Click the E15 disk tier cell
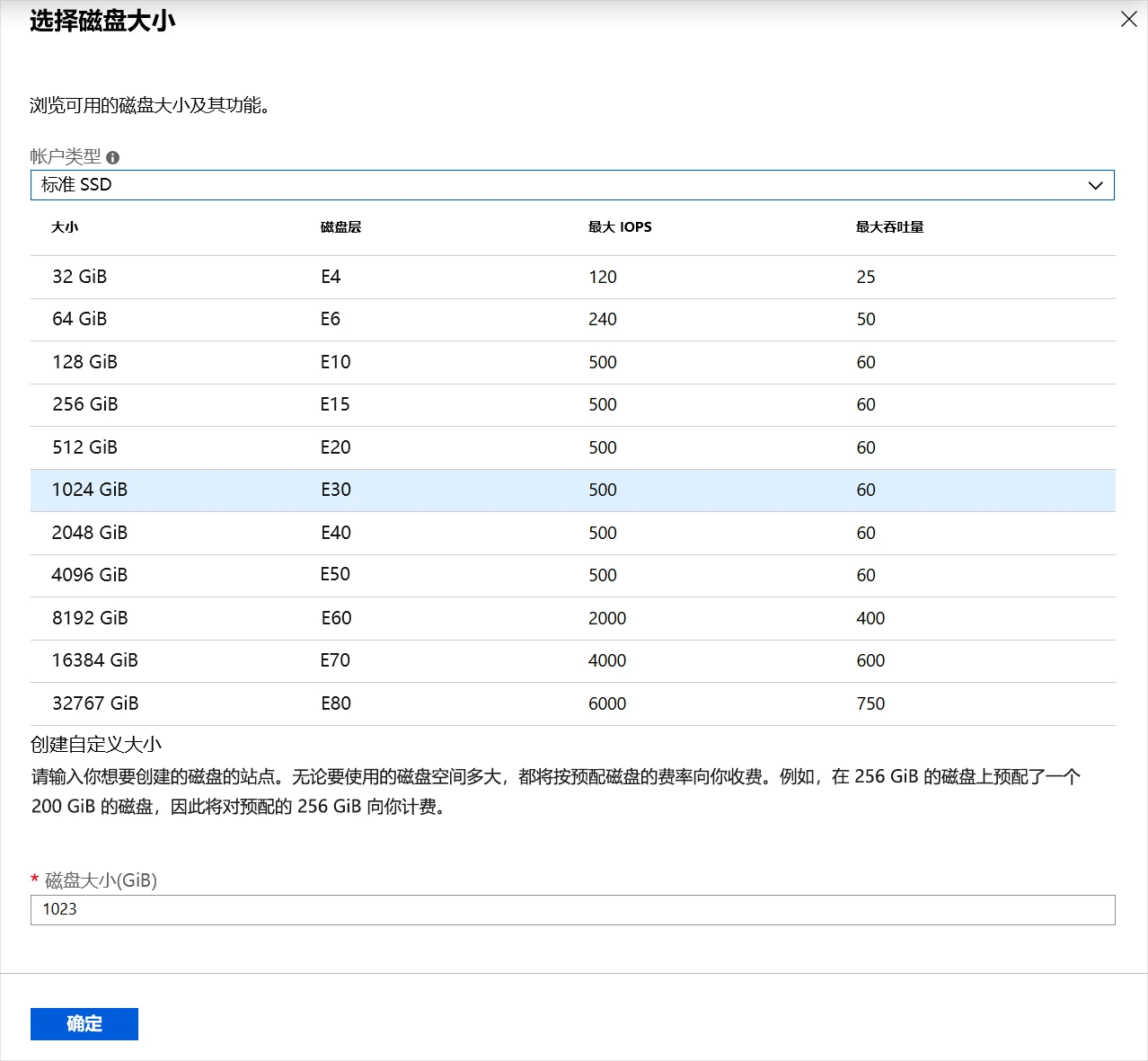Image resolution: width=1148 pixels, height=1061 pixels. pos(335,404)
